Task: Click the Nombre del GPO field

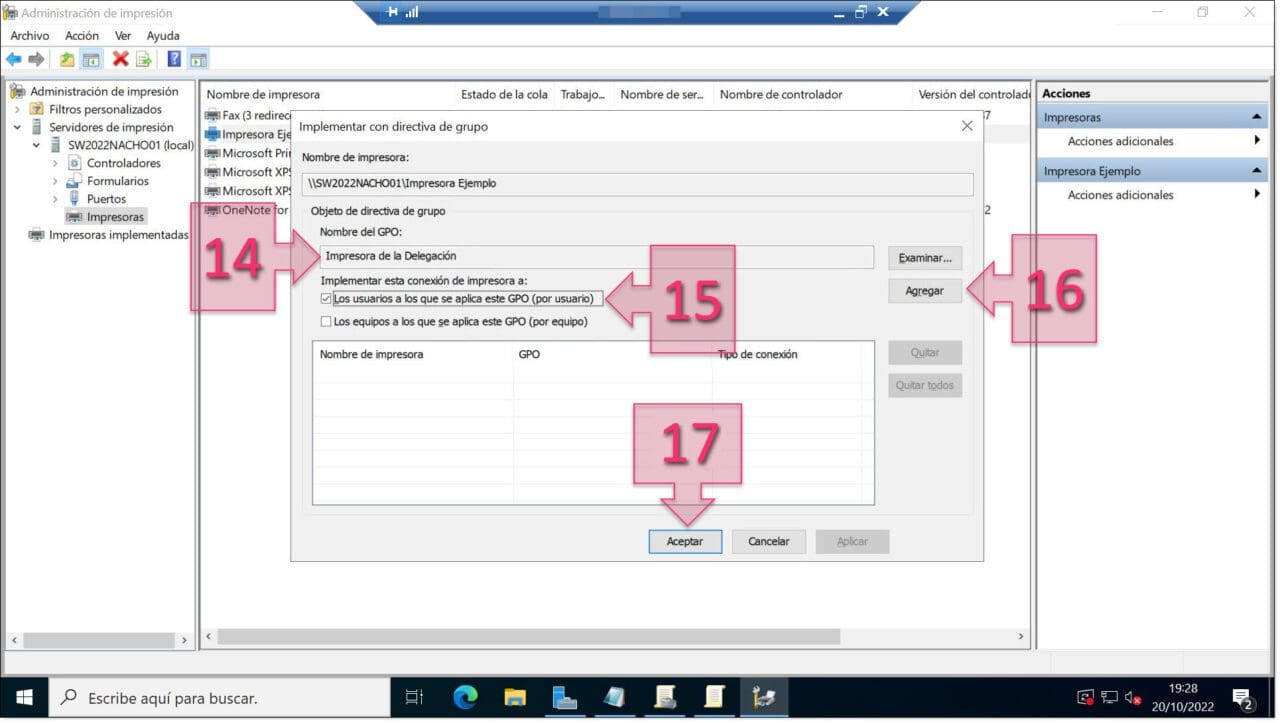Action: click(596, 256)
